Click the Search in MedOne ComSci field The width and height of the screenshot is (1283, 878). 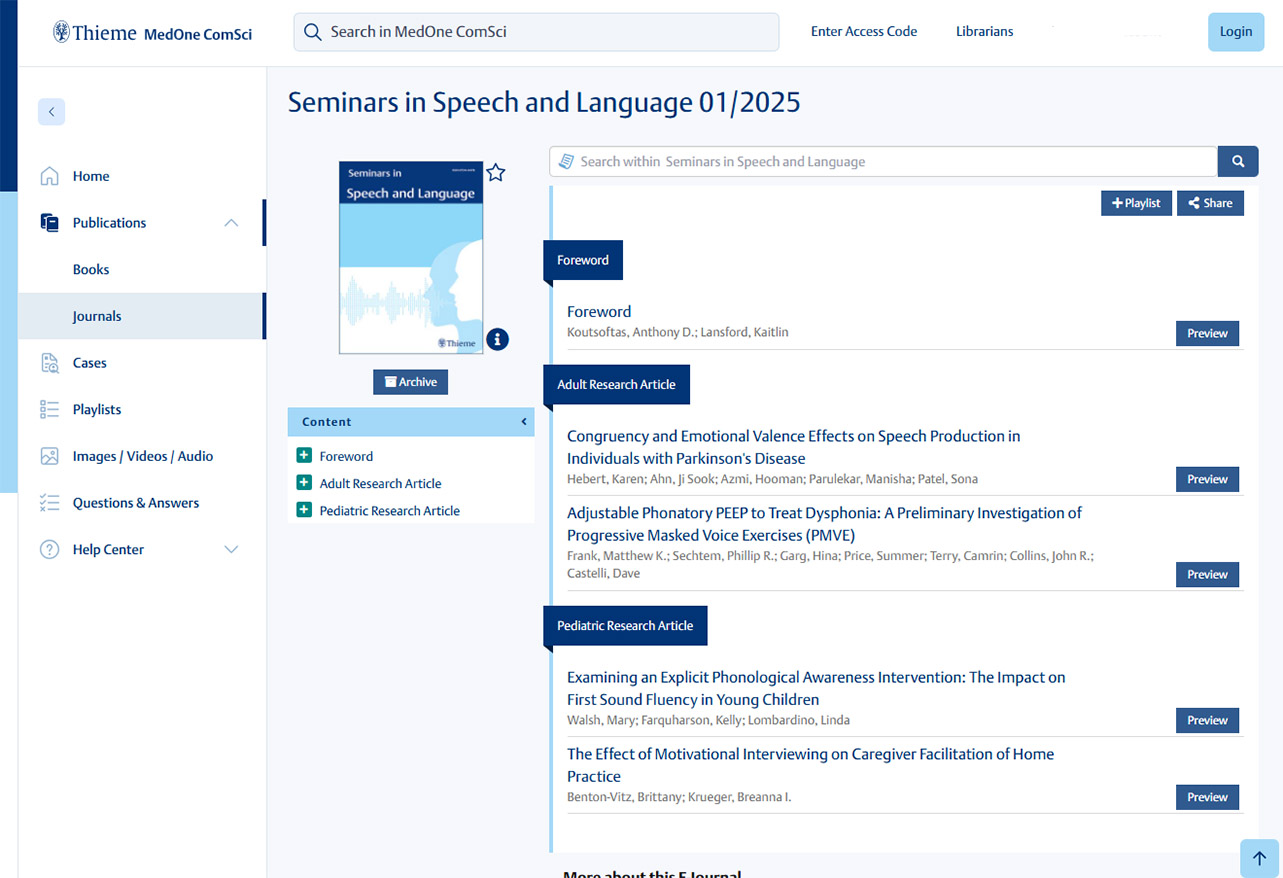click(x=536, y=31)
